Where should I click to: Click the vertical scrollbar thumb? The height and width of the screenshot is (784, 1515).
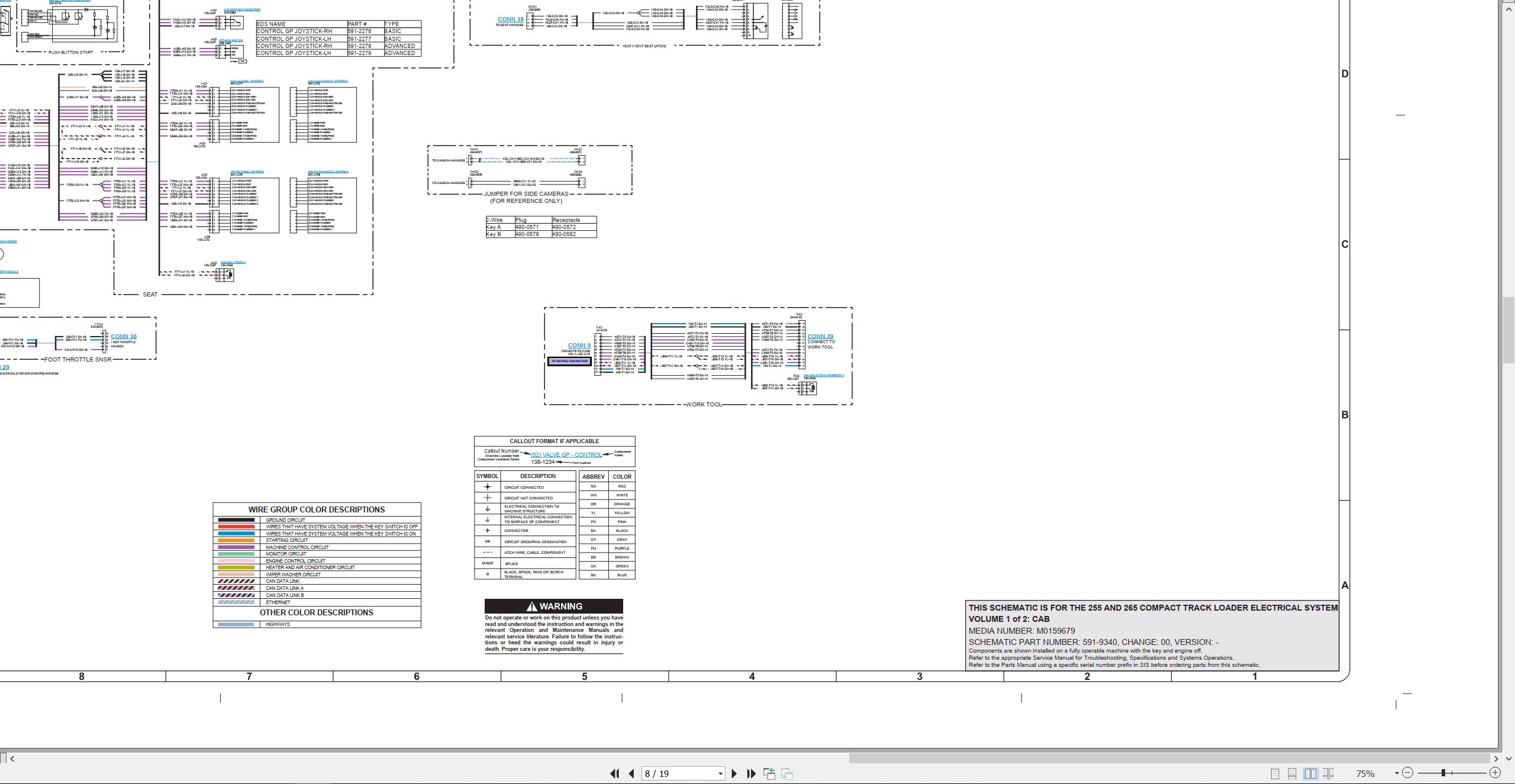(1508, 330)
